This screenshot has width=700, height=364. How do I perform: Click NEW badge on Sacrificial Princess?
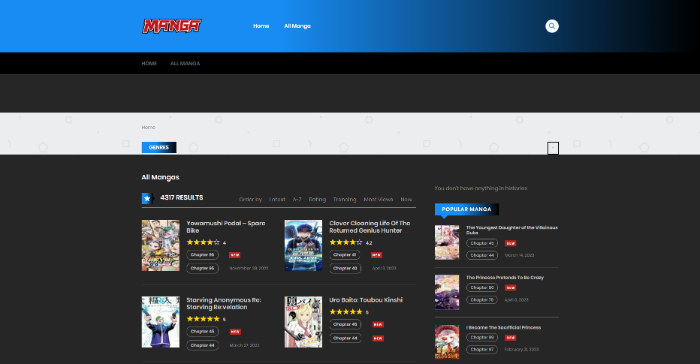tap(510, 338)
